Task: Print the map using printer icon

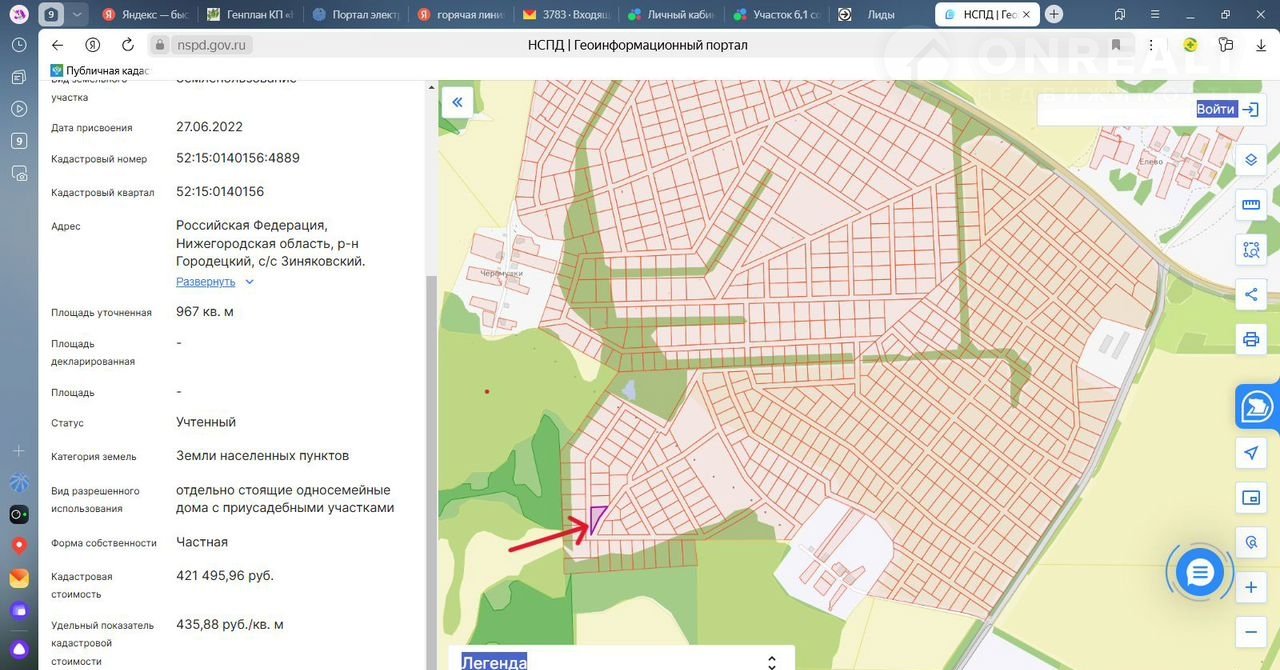Action: coord(1250,339)
